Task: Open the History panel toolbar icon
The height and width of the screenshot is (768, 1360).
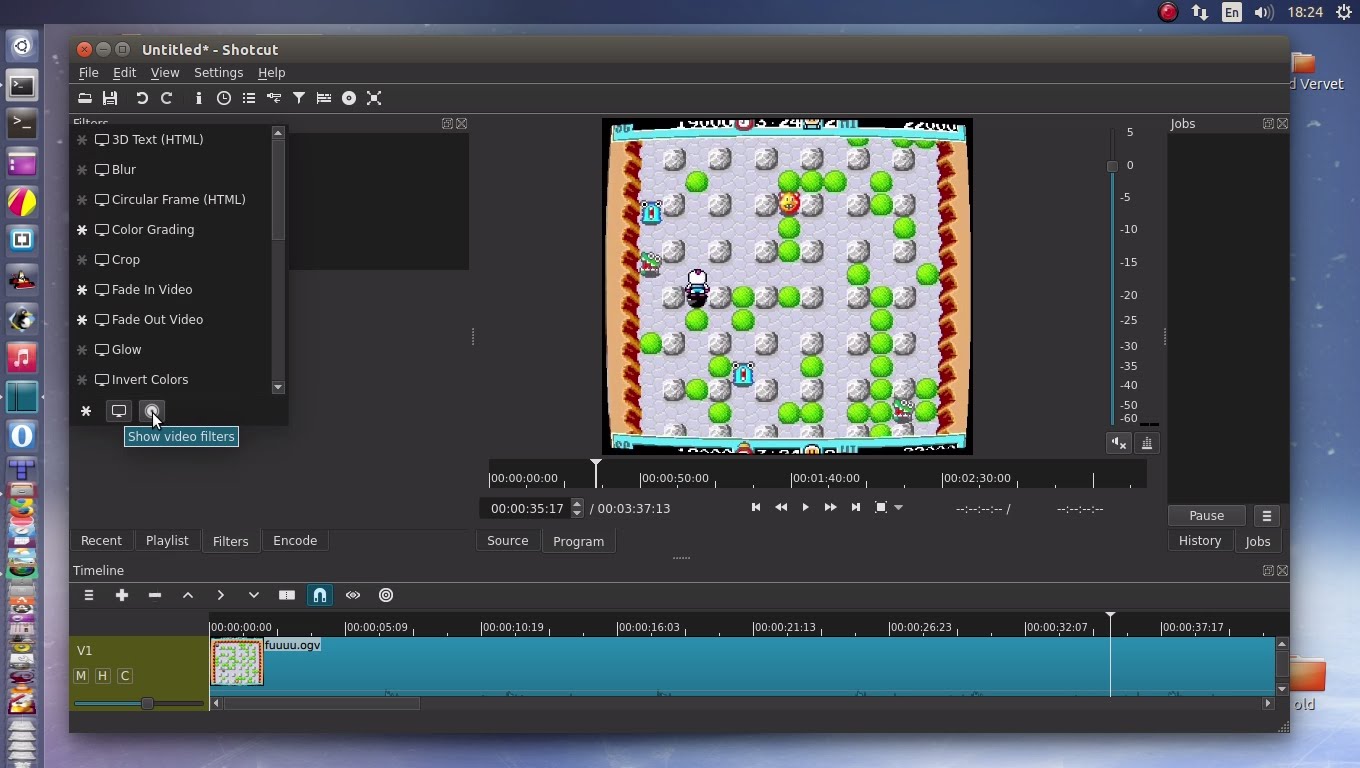Action: 274,98
